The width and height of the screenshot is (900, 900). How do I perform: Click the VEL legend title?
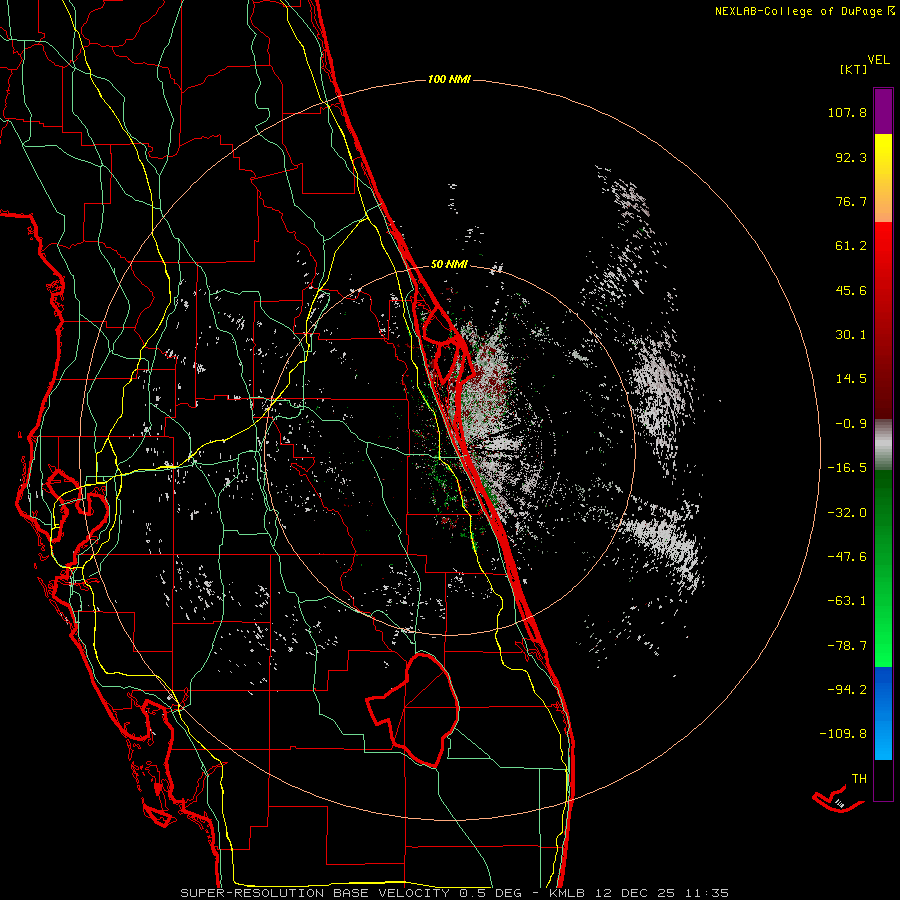[878, 60]
